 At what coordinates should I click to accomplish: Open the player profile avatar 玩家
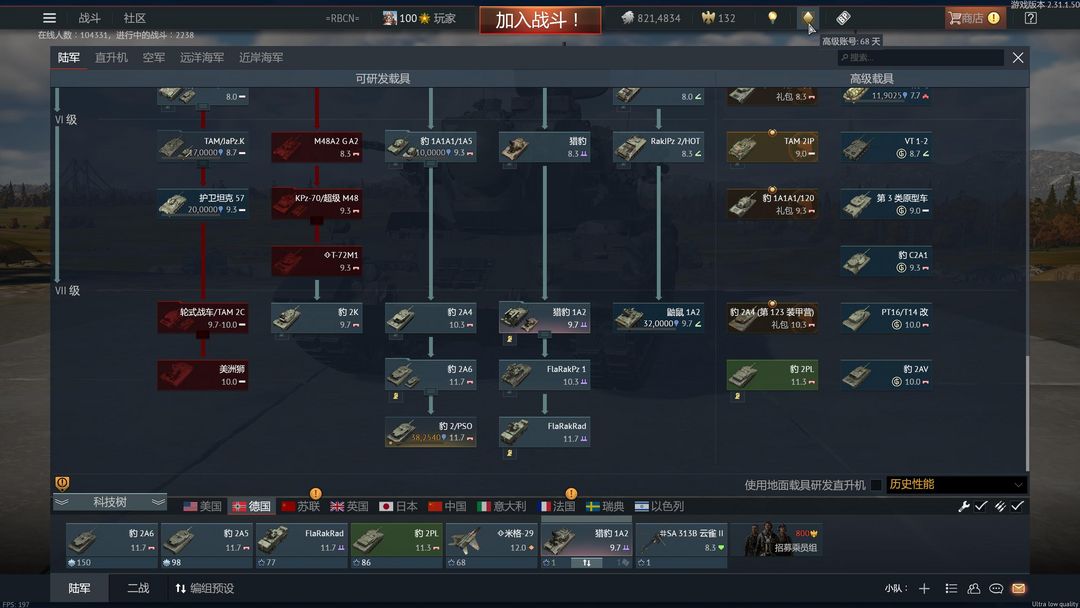[419, 18]
